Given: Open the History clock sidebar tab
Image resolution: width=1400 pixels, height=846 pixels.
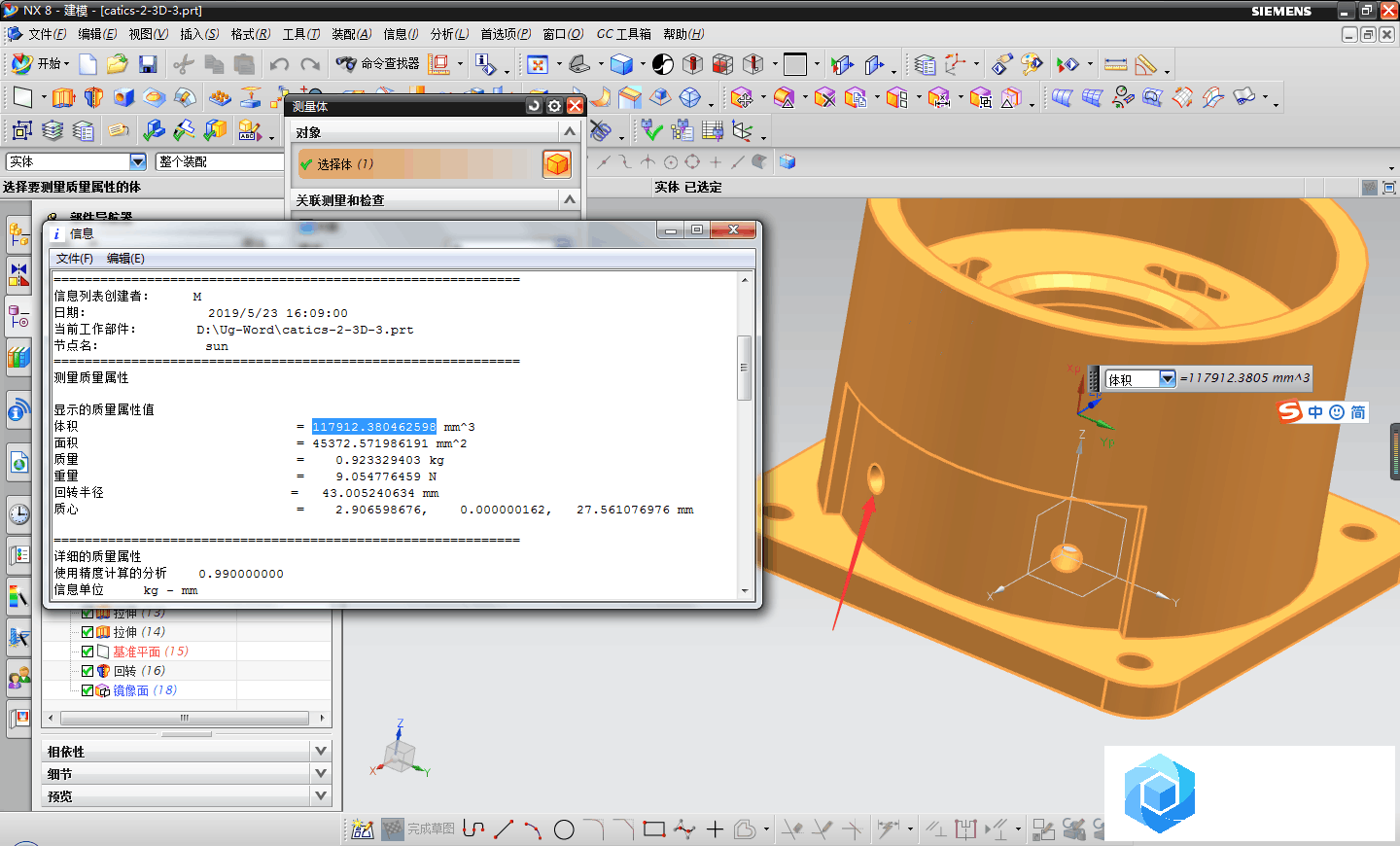Looking at the screenshot, I should point(18,513).
